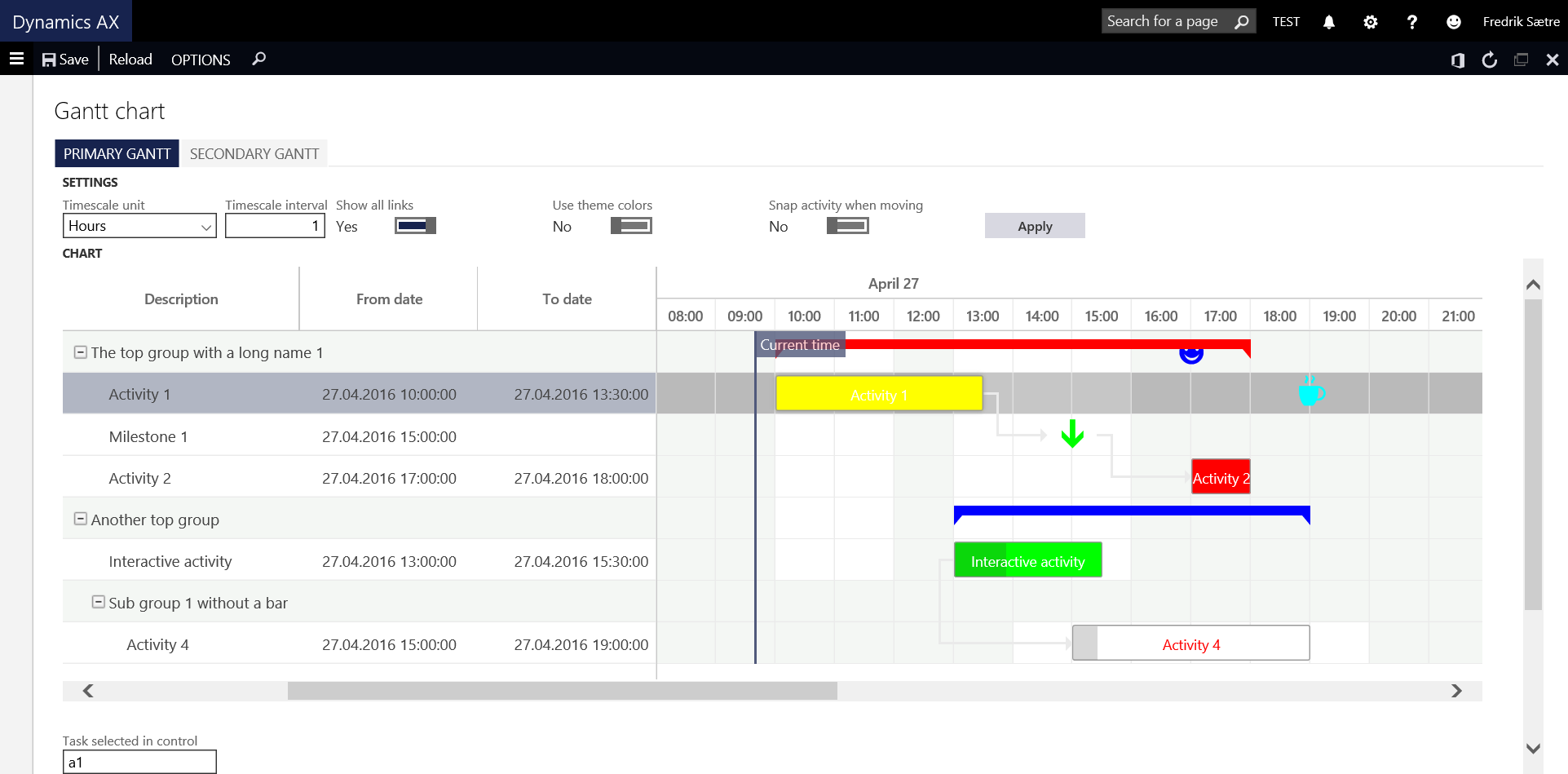This screenshot has width=1568, height=774.
Task: Click the yellow Activity 1 bar
Action: coord(878,394)
